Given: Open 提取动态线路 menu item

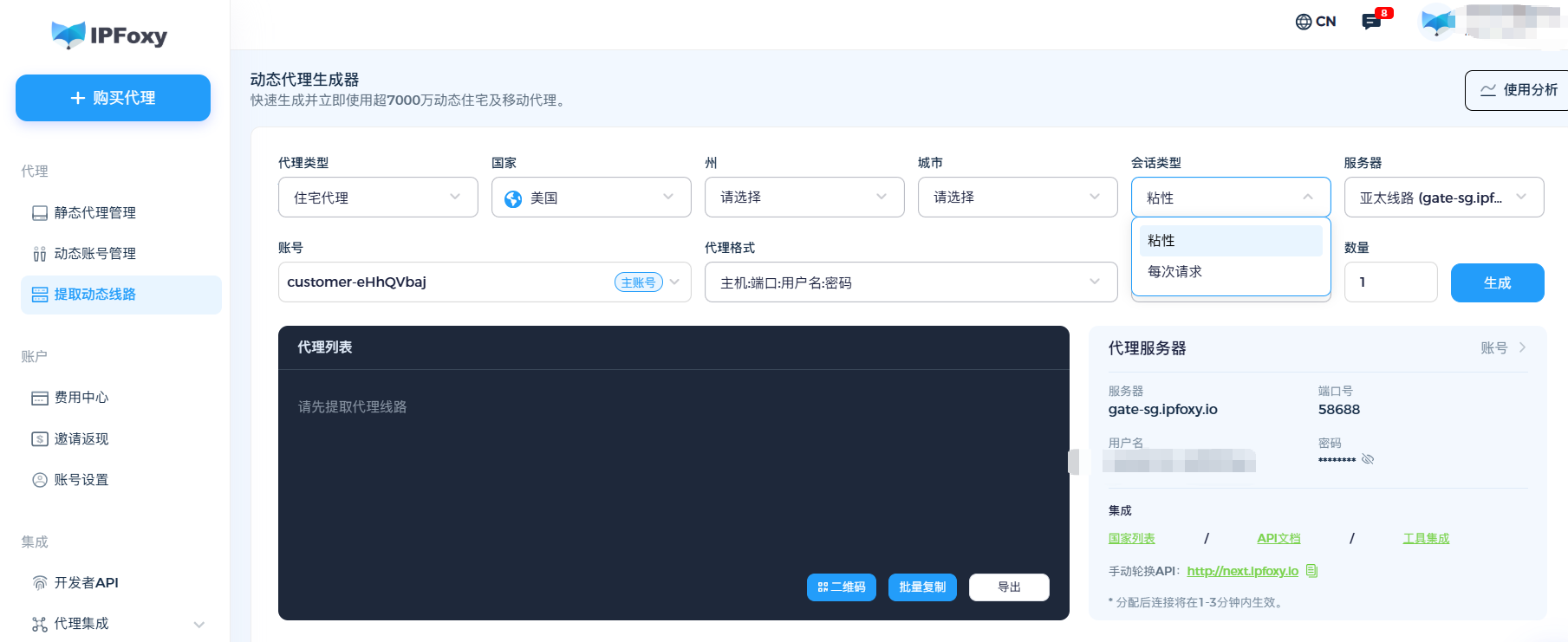Looking at the screenshot, I should click(121, 295).
